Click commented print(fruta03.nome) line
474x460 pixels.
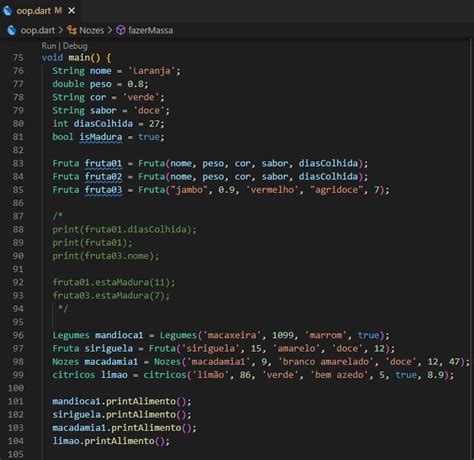click(106, 256)
